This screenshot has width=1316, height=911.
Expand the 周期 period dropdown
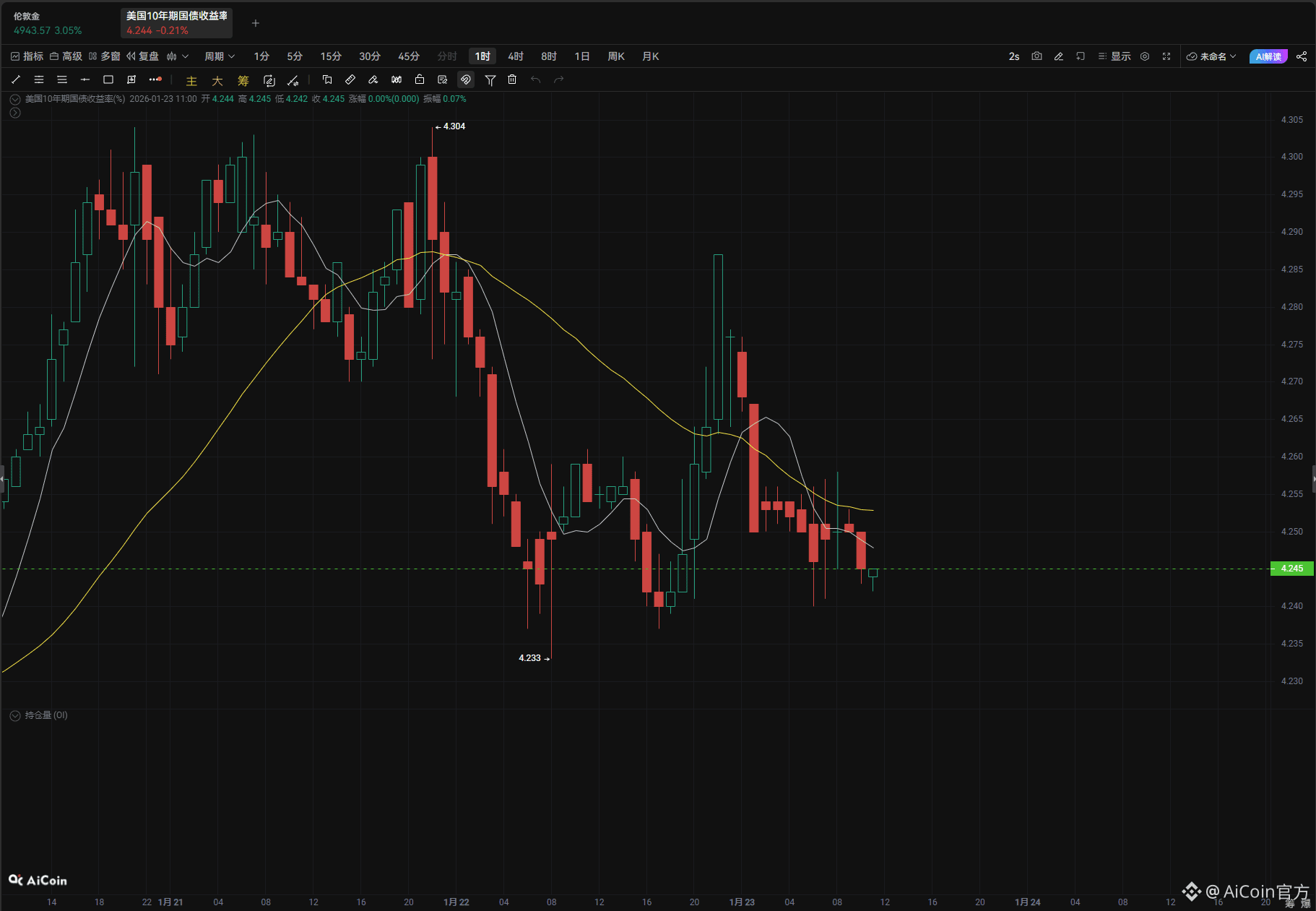220,56
